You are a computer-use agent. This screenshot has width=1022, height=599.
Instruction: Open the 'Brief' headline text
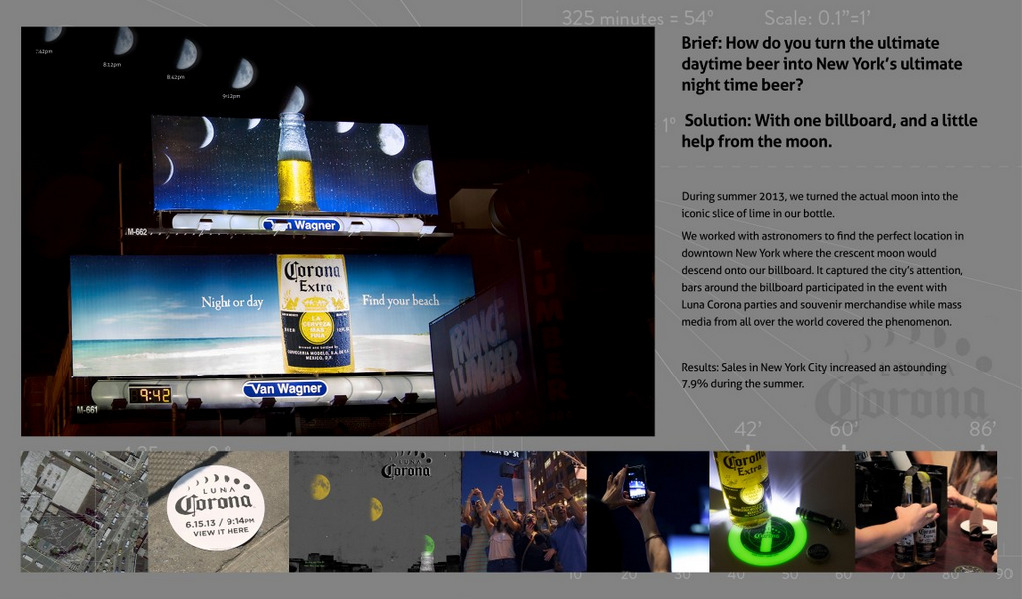pyautogui.click(x=822, y=65)
